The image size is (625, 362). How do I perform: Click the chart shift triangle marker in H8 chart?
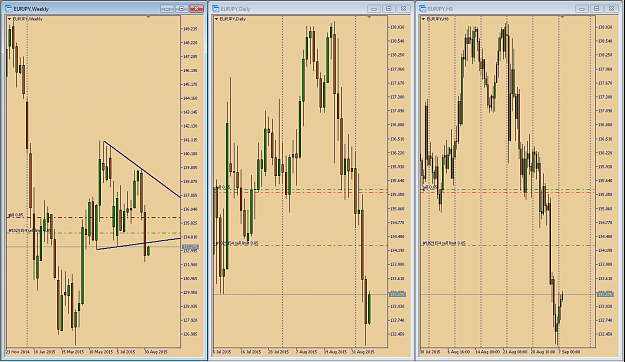pyautogui.click(x=562, y=17)
